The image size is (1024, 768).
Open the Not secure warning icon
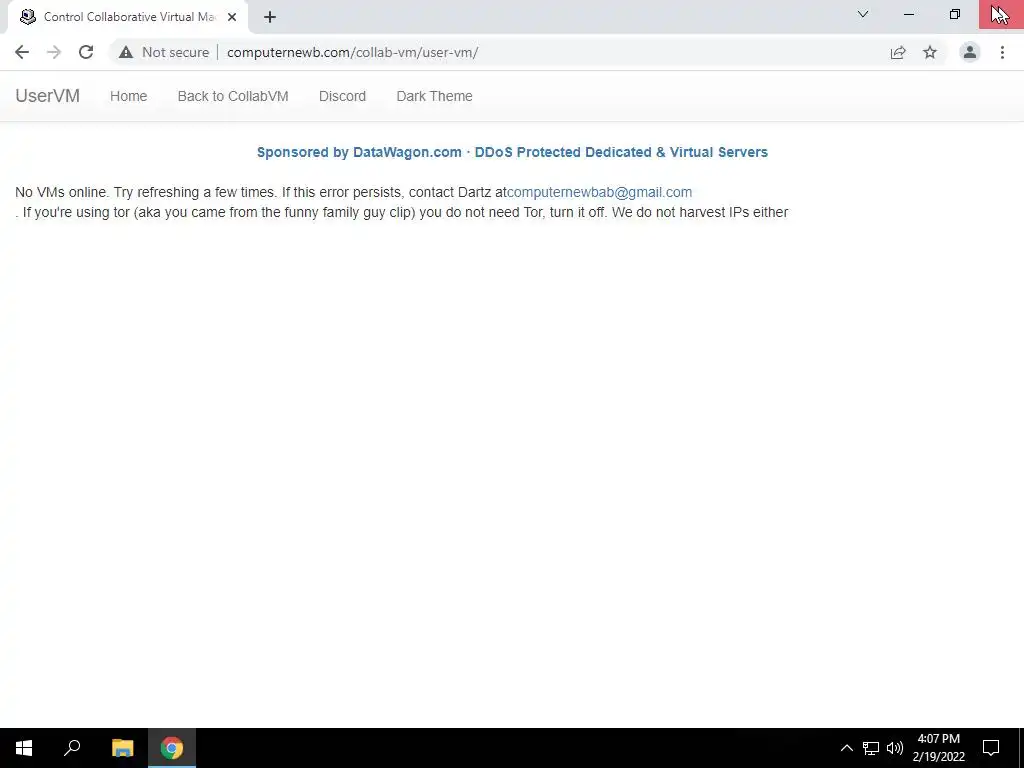(126, 52)
